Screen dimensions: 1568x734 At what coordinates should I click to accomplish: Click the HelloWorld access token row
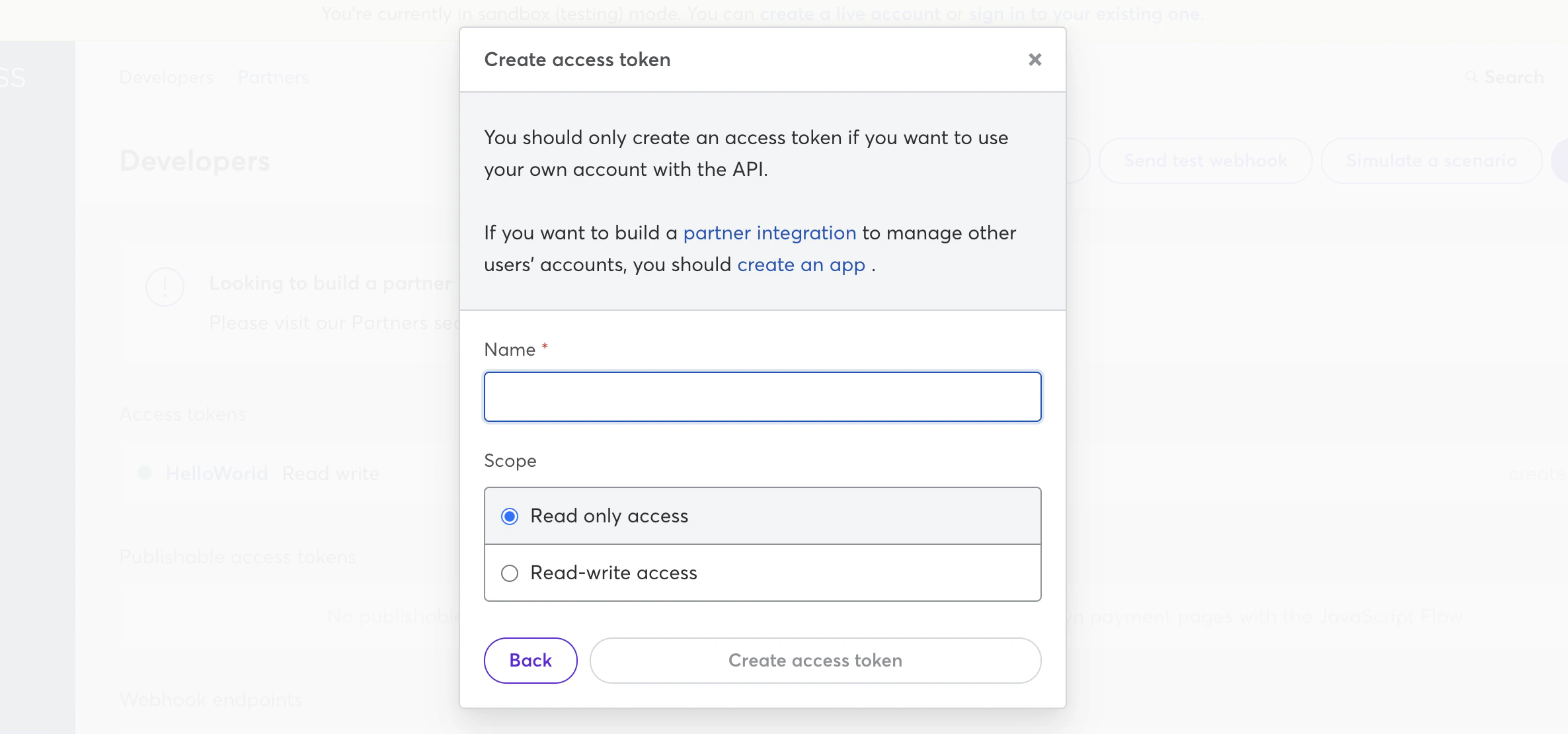[x=218, y=473]
